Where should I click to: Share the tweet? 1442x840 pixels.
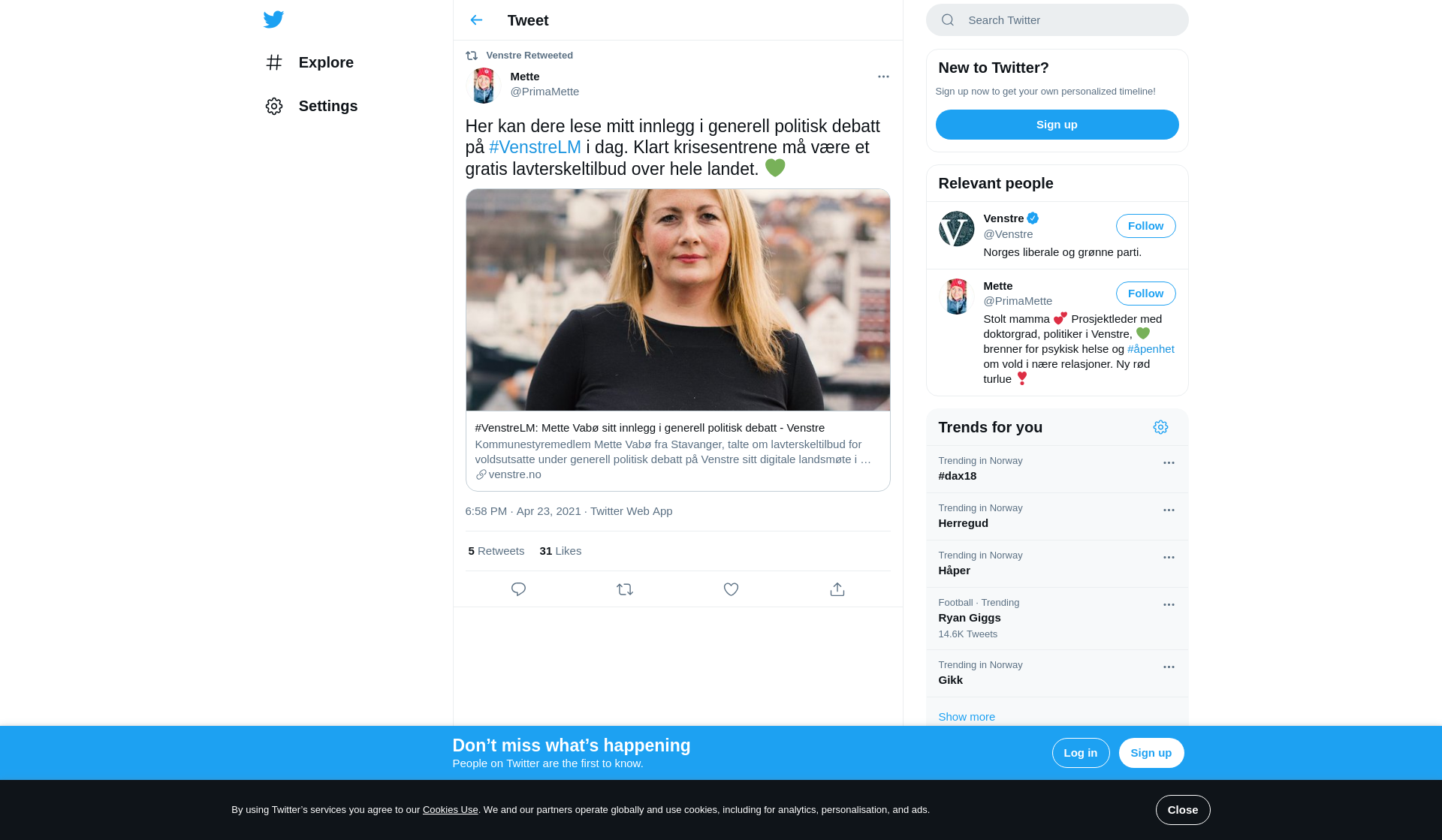(837, 589)
